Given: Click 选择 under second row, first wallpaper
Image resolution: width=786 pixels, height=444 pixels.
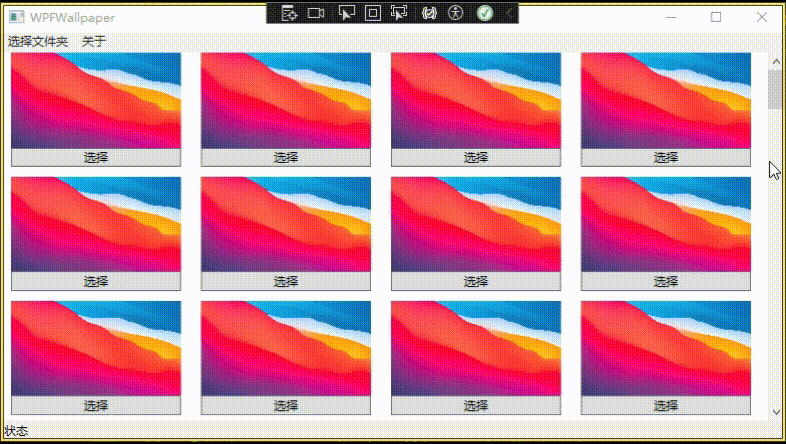Looking at the screenshot, I should [96, 281].
